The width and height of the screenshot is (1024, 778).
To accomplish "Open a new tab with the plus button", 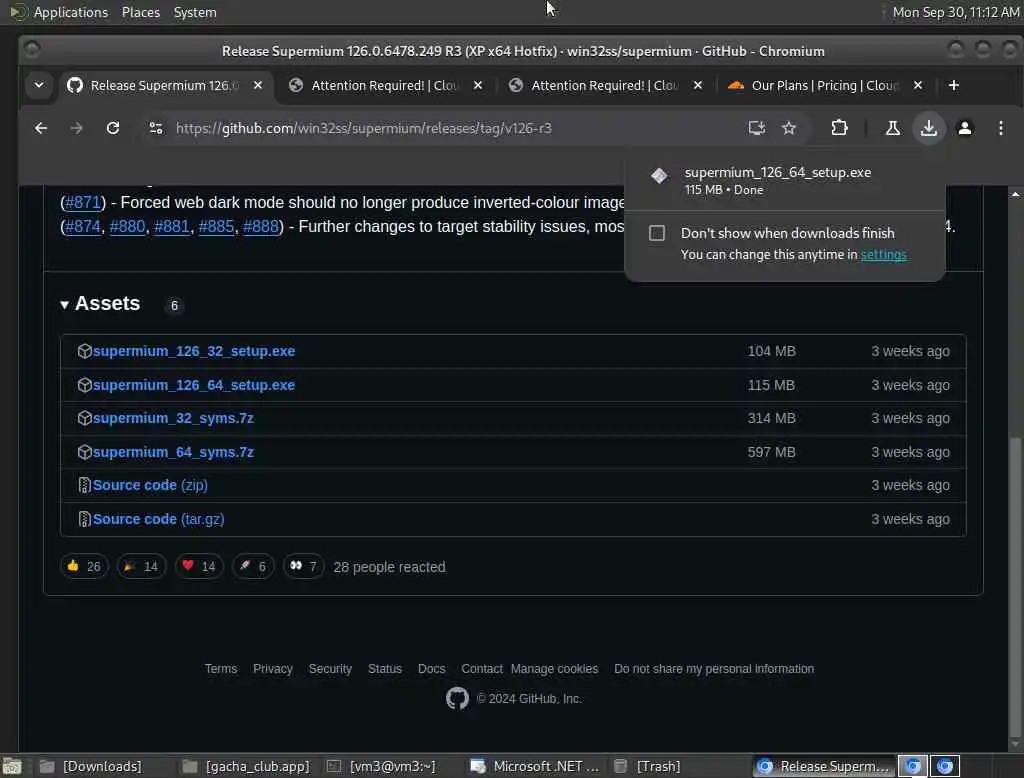I will pyautogui.click(x=953, y=86).
